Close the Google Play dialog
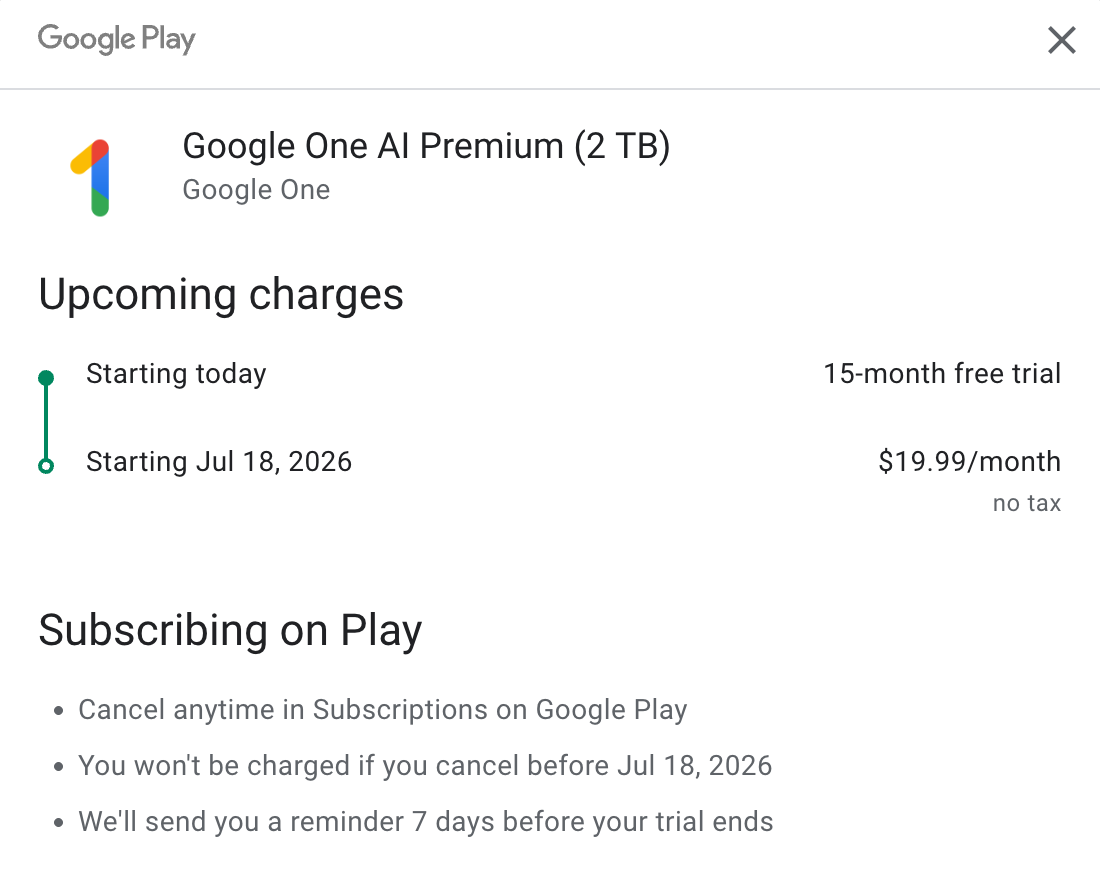This screenshot has width=1100, height=870. [x=1061, y=40]
